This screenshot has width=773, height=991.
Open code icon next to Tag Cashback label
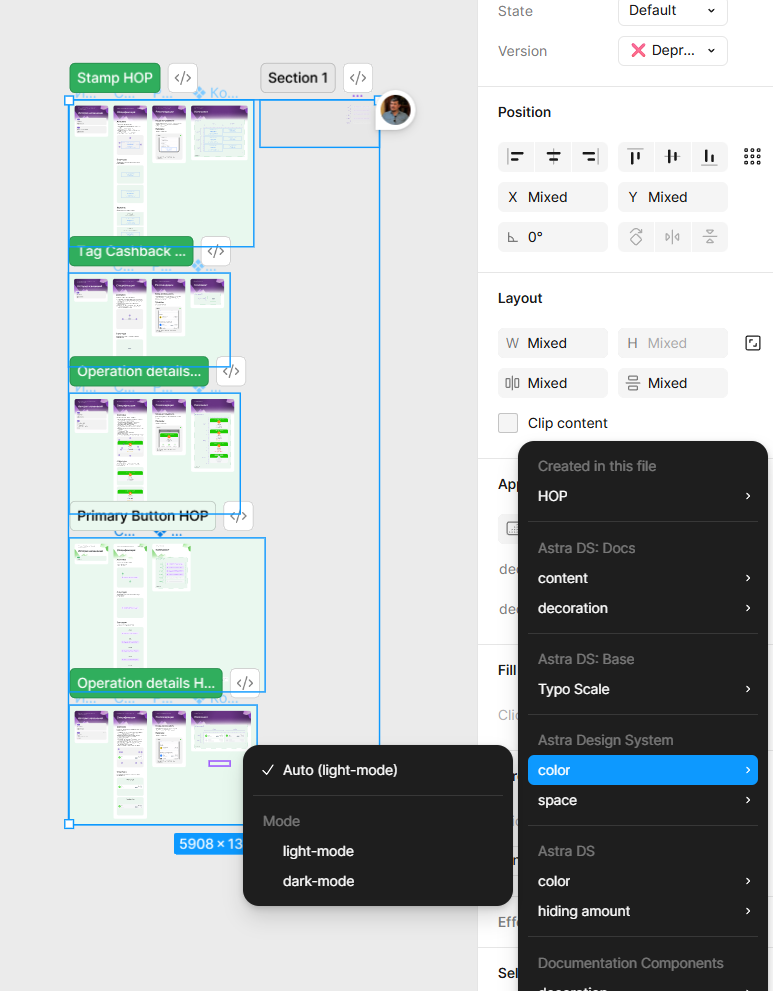coord(216,252)
